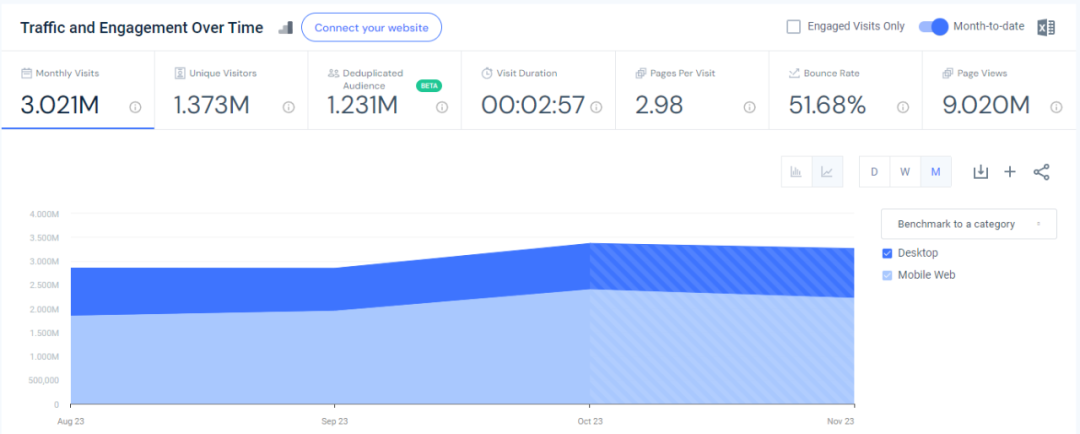Screen dimensions: 1080x434
Task: Enable Engaged Visits Only checkbox
Action: coord(793,27)
